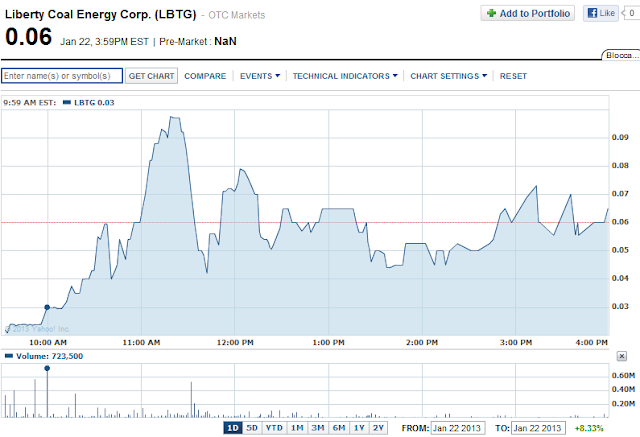Close the volume panel with X
This screenshot has height=437, width=640.
(x=621, y=356)
